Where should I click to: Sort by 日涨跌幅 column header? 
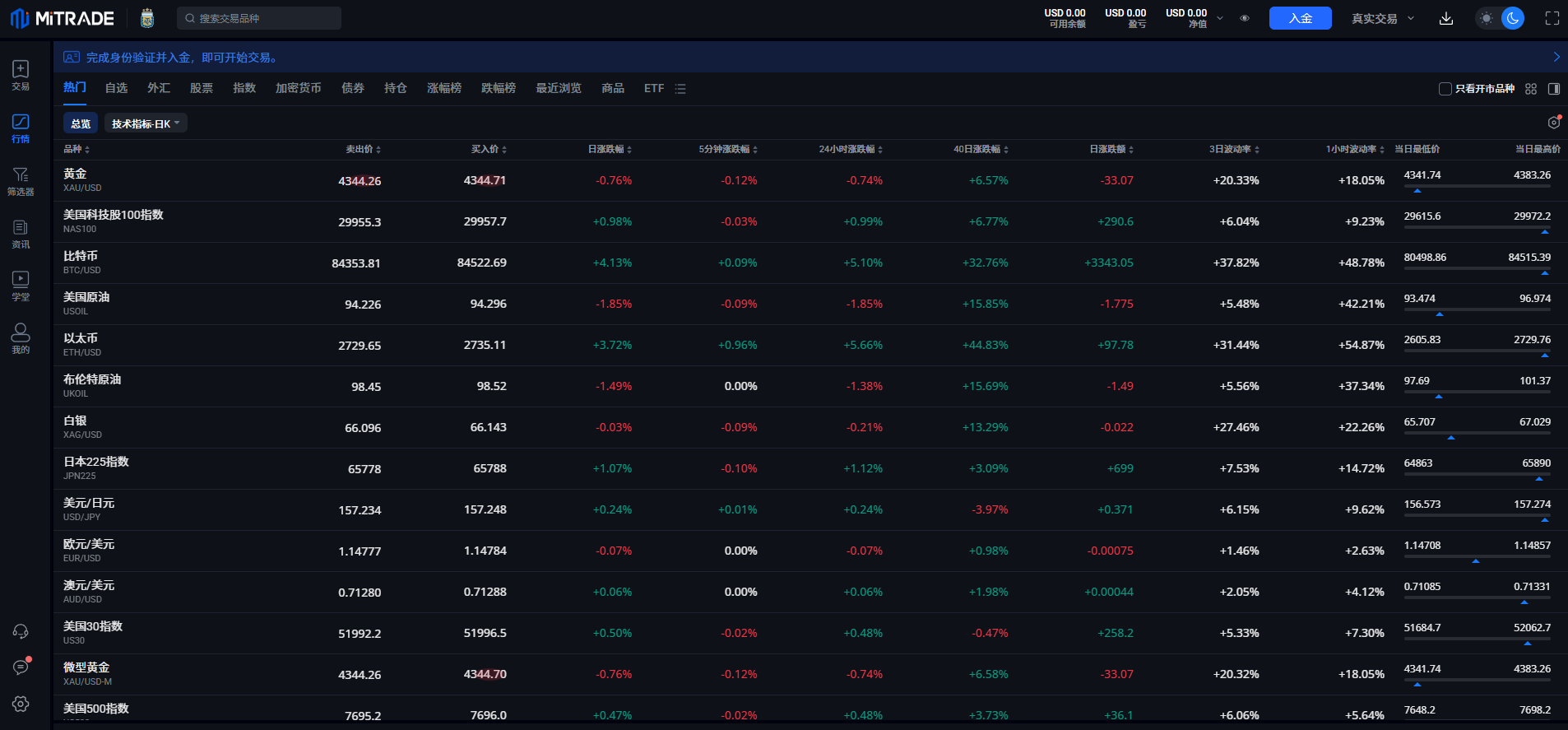[x=610, y=149]
